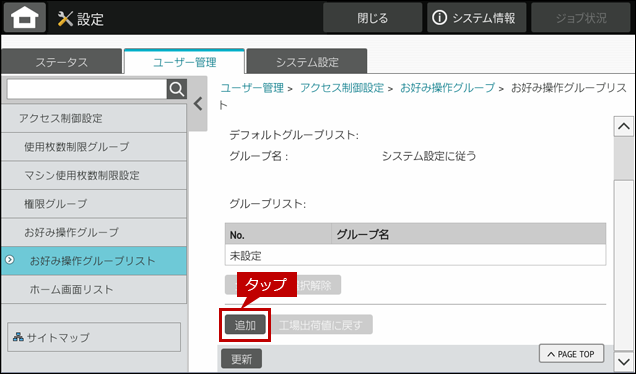Open the サイトマップ link
The width and height of the screenshot is (636, 374).
tap(94, 337)
